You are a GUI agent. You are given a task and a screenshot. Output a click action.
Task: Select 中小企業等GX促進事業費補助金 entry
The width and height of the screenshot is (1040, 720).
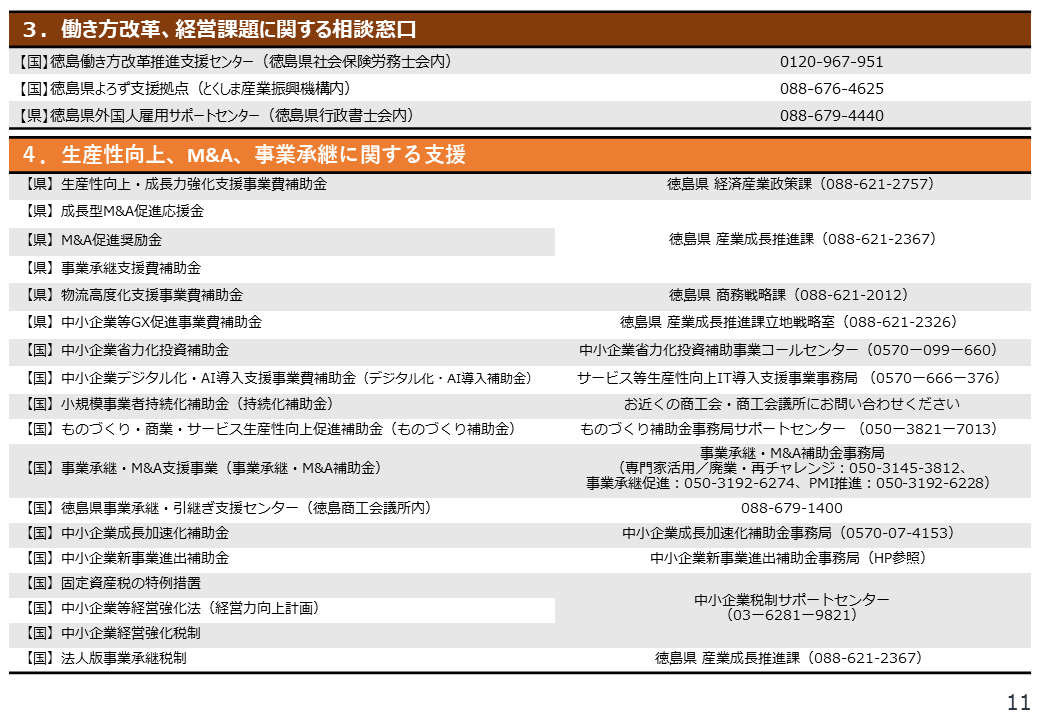(143, 322)
